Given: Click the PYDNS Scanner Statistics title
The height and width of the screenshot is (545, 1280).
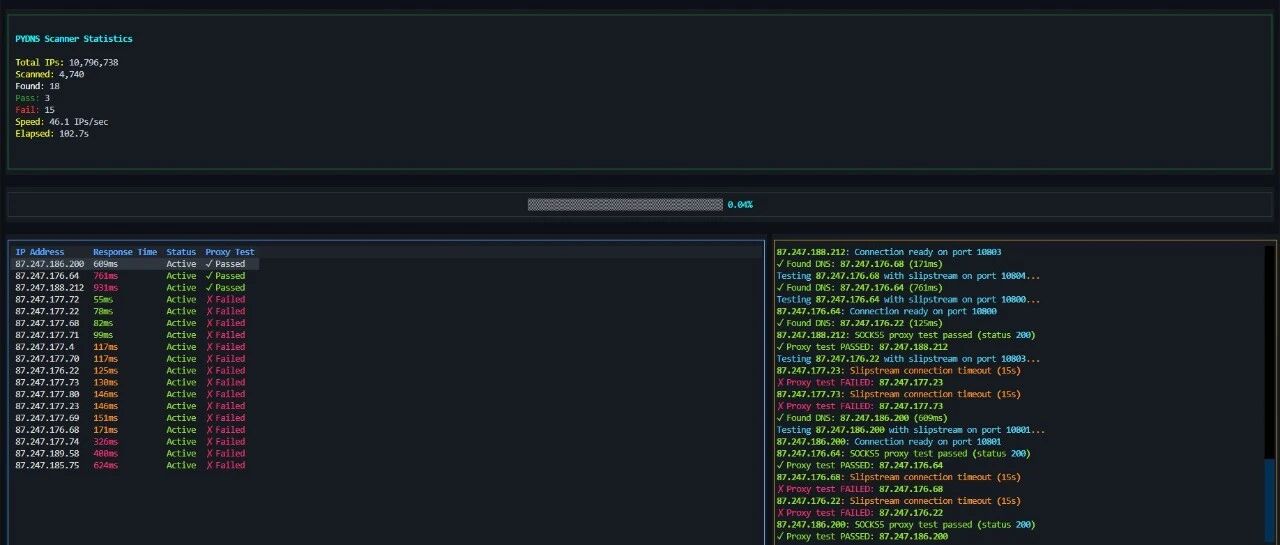Looking at the screenshot, I should coord(74,39).
